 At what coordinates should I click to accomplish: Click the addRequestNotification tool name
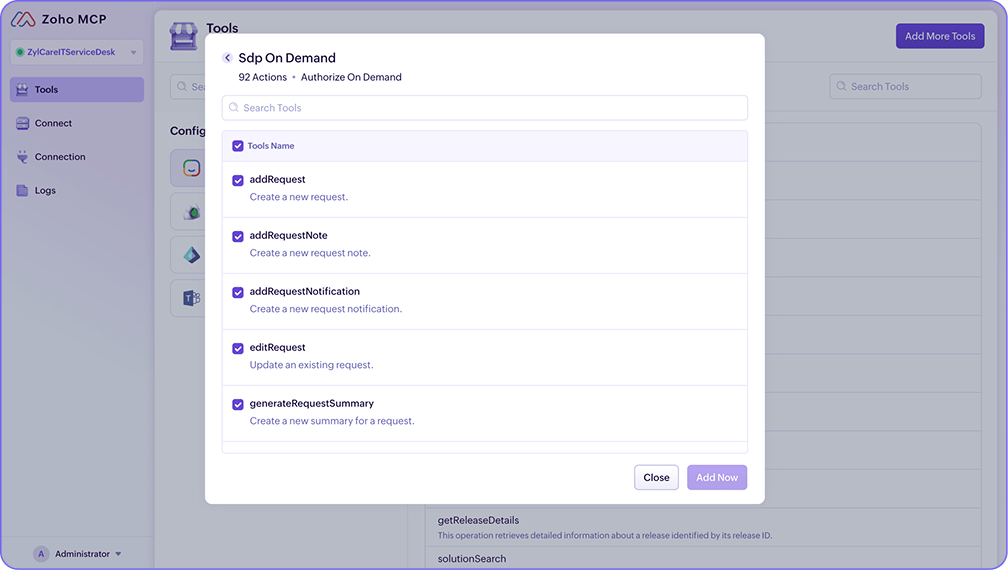[x=305, y=291]
